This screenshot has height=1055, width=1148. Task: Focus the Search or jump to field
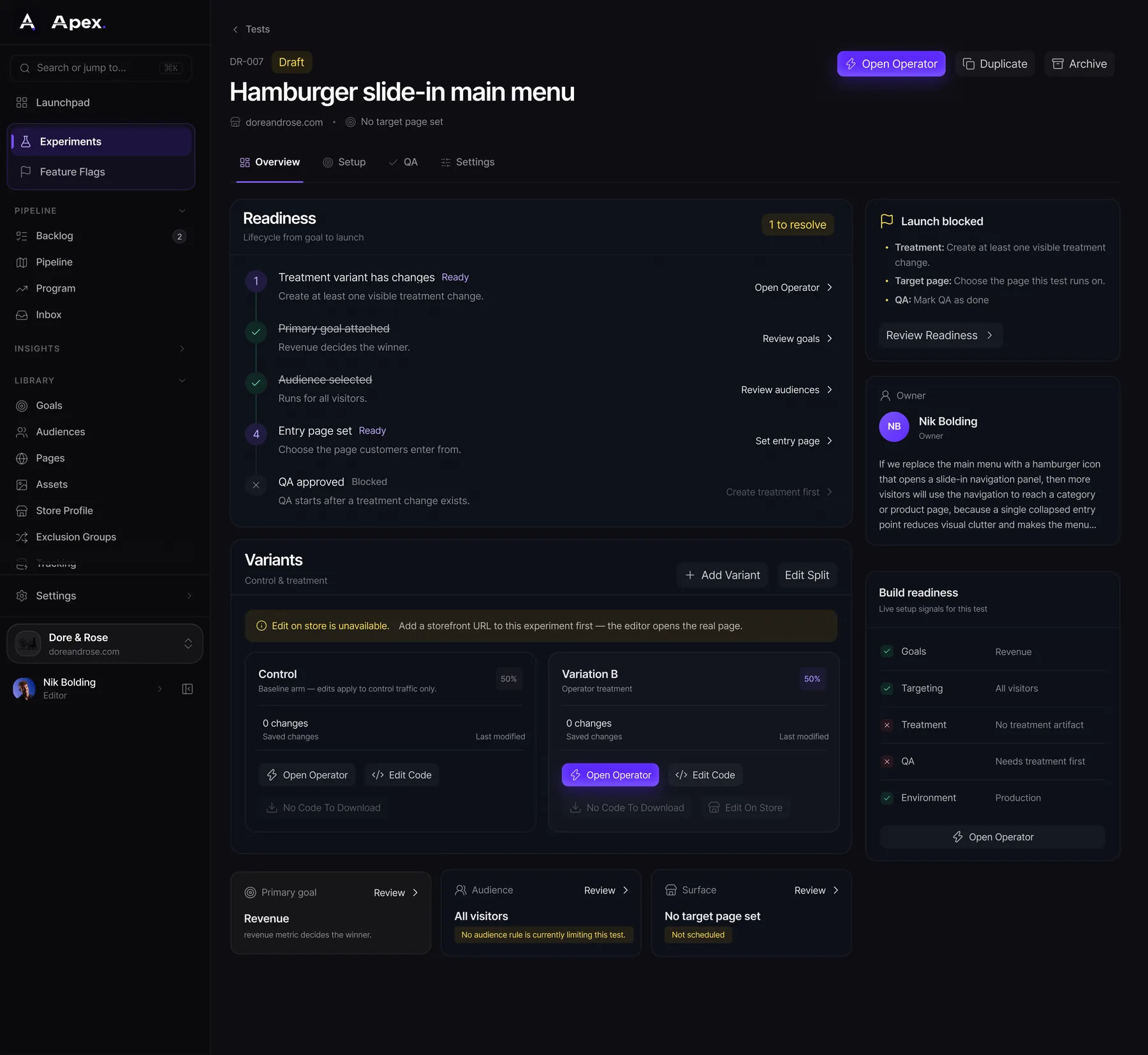pyautogui.click(x=101, y=68)
